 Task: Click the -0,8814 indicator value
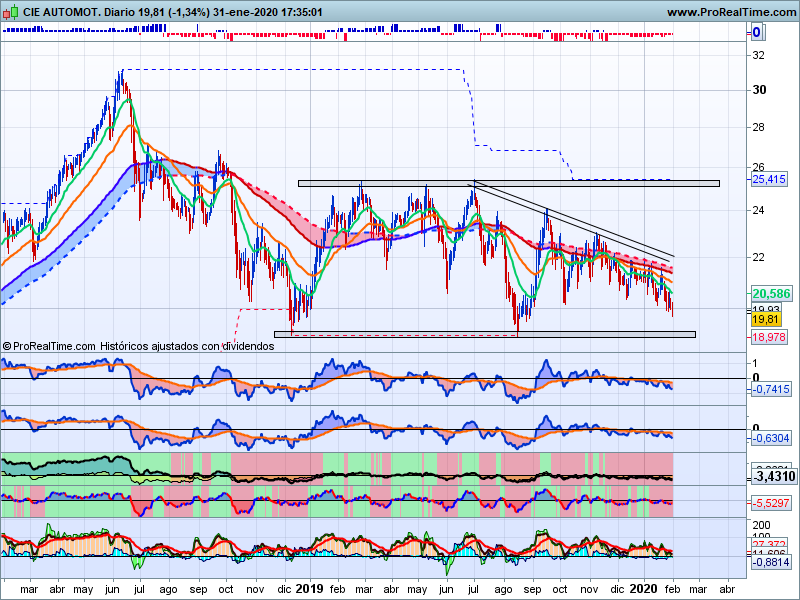(x=771, y=562)
